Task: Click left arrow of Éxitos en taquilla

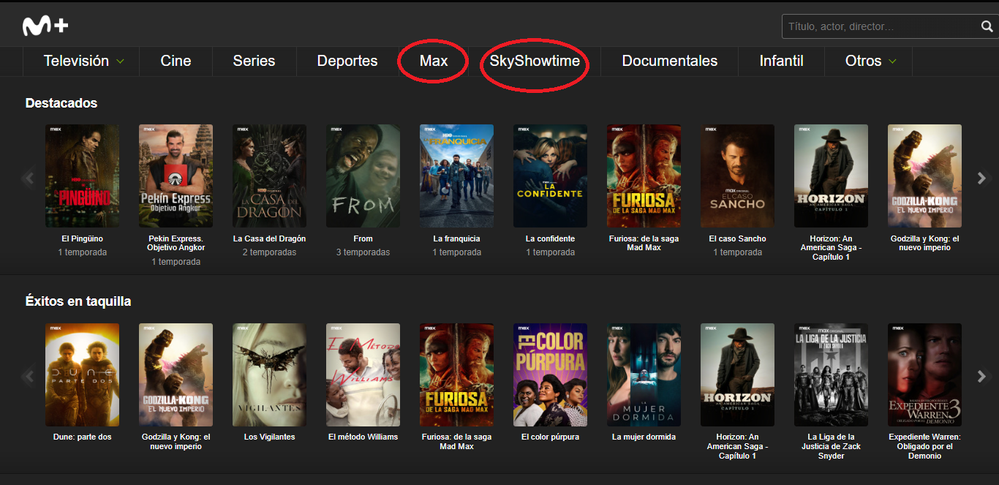Action: 28,377
